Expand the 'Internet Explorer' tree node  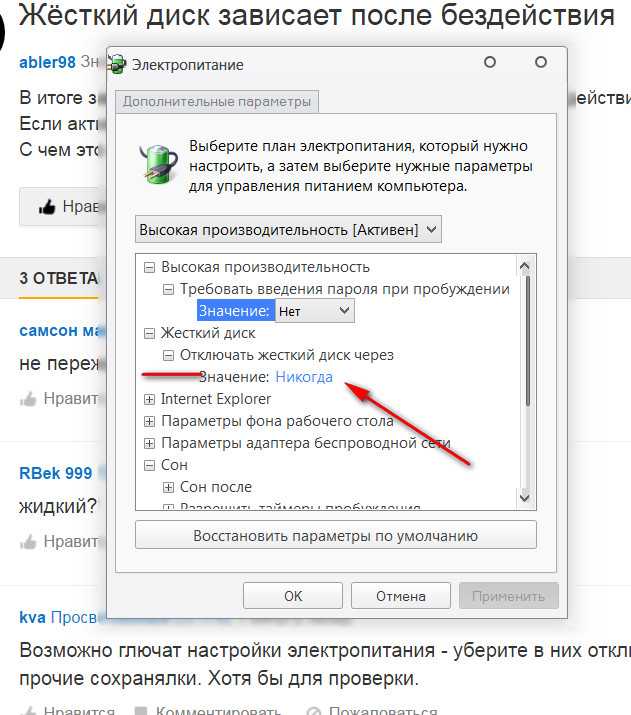150,399
